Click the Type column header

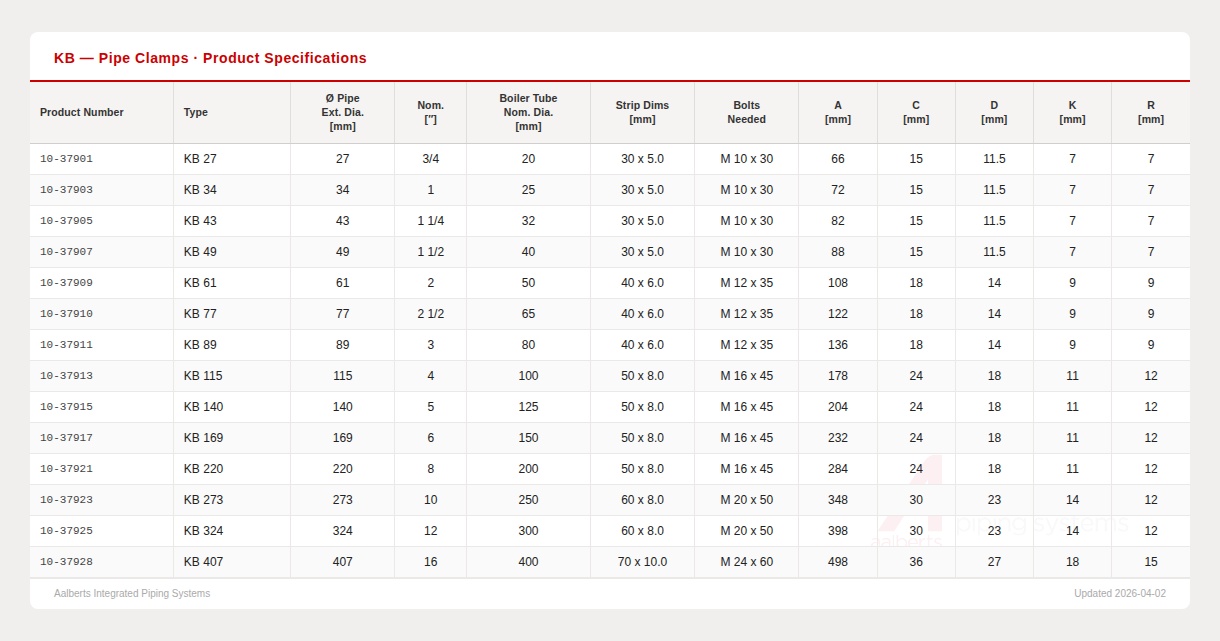(x=196, y=112)
